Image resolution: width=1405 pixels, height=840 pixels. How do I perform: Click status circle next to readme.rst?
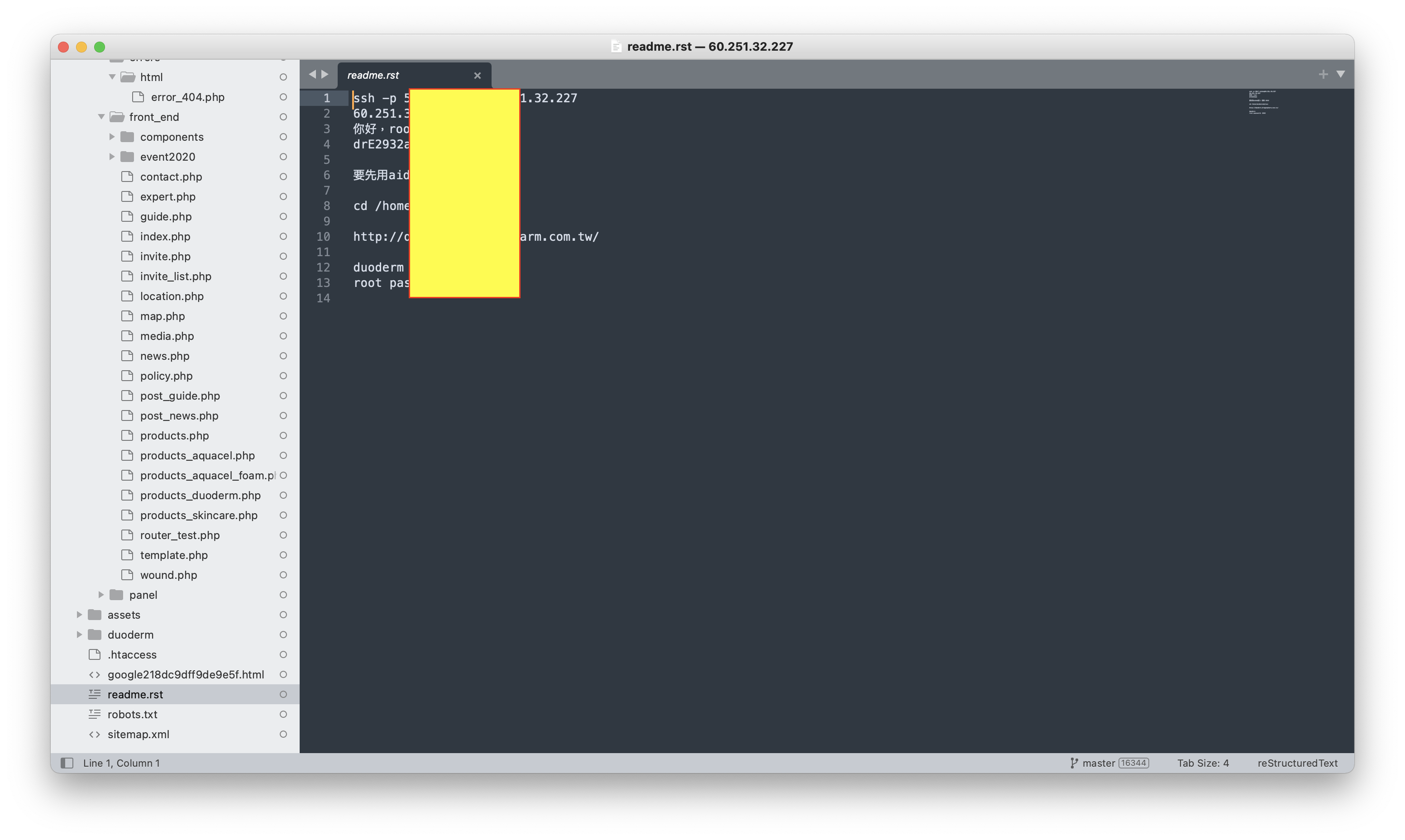pyautogui.click(x=283, y=694)
